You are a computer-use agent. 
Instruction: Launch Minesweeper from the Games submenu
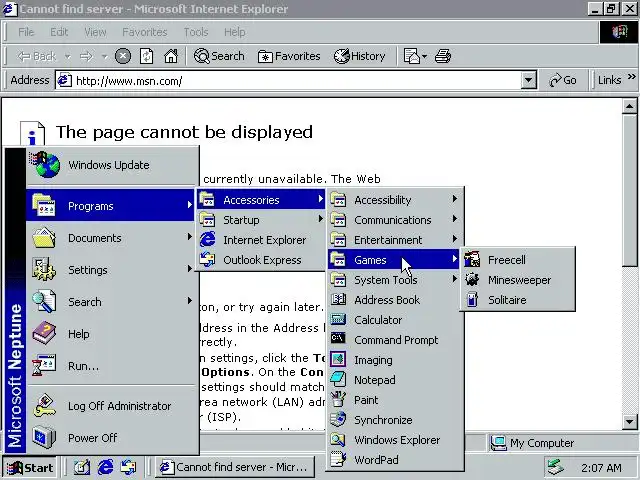(x=518, y=280)
